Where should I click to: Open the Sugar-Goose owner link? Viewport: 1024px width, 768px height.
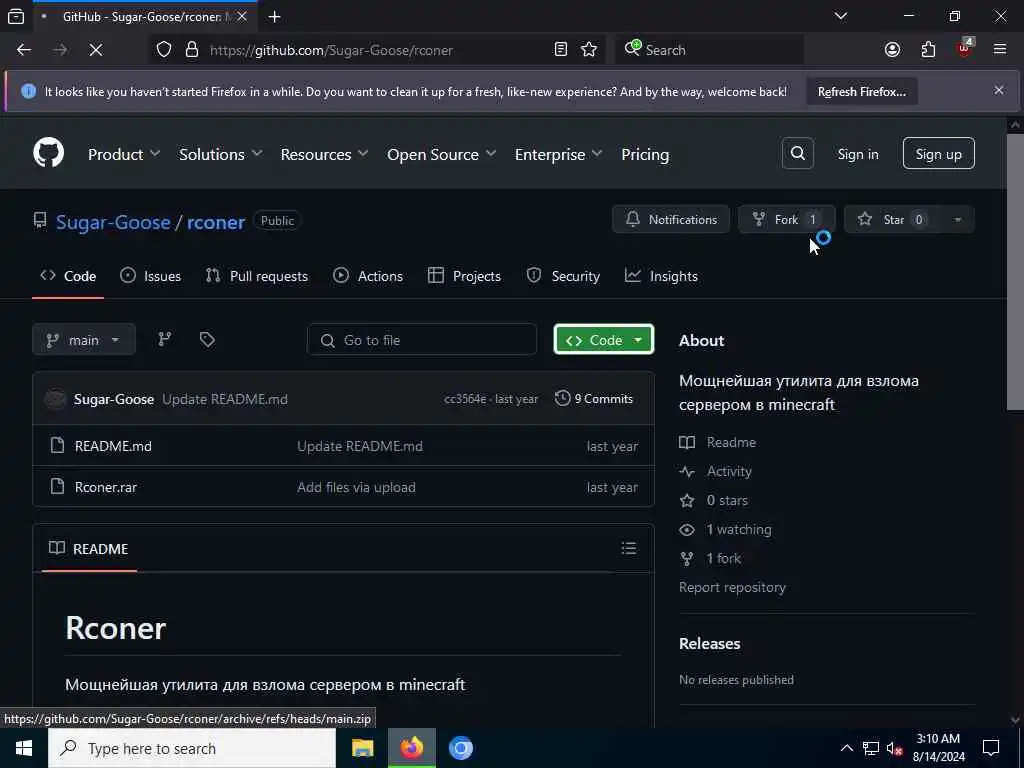113,222
